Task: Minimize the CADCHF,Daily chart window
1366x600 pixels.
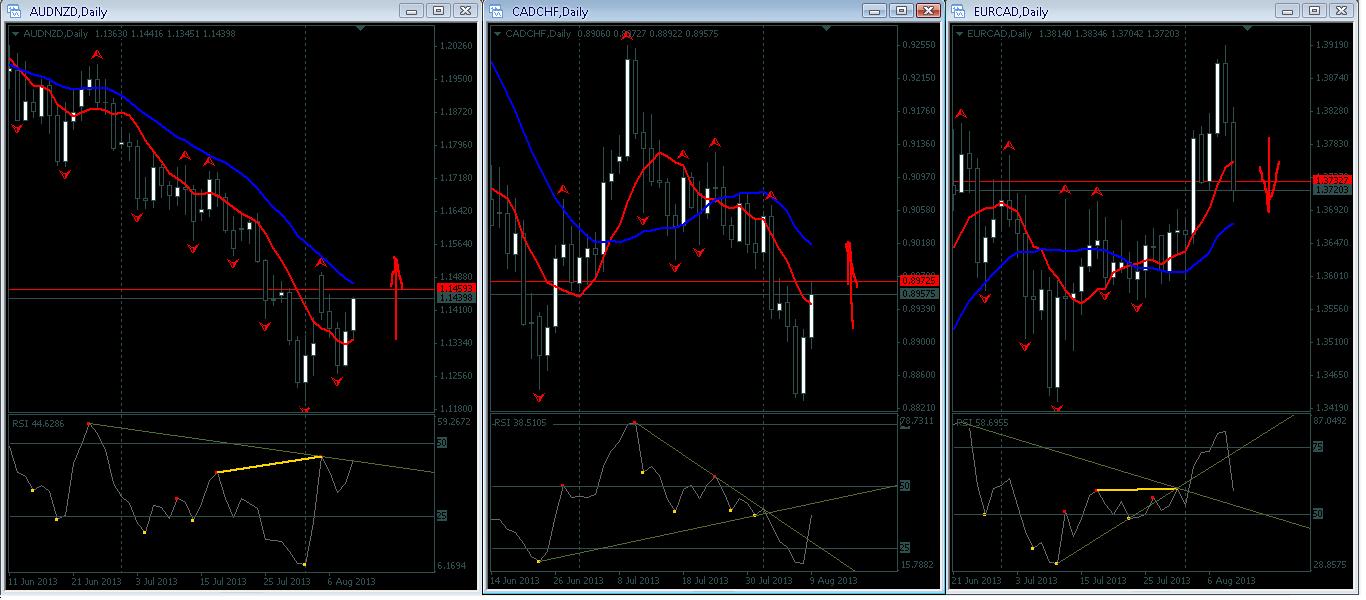Action: (x=873, y=11)
